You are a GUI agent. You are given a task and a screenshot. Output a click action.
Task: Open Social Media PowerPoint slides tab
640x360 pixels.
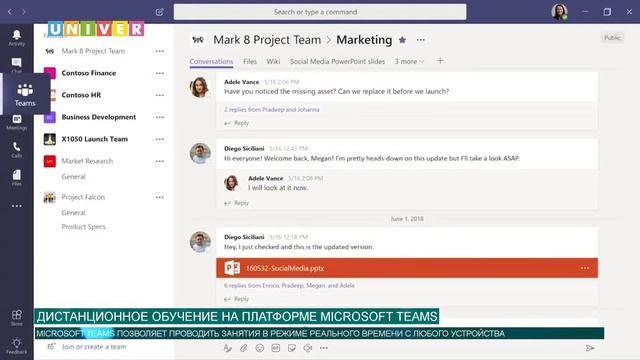click(x=337, y=61)
